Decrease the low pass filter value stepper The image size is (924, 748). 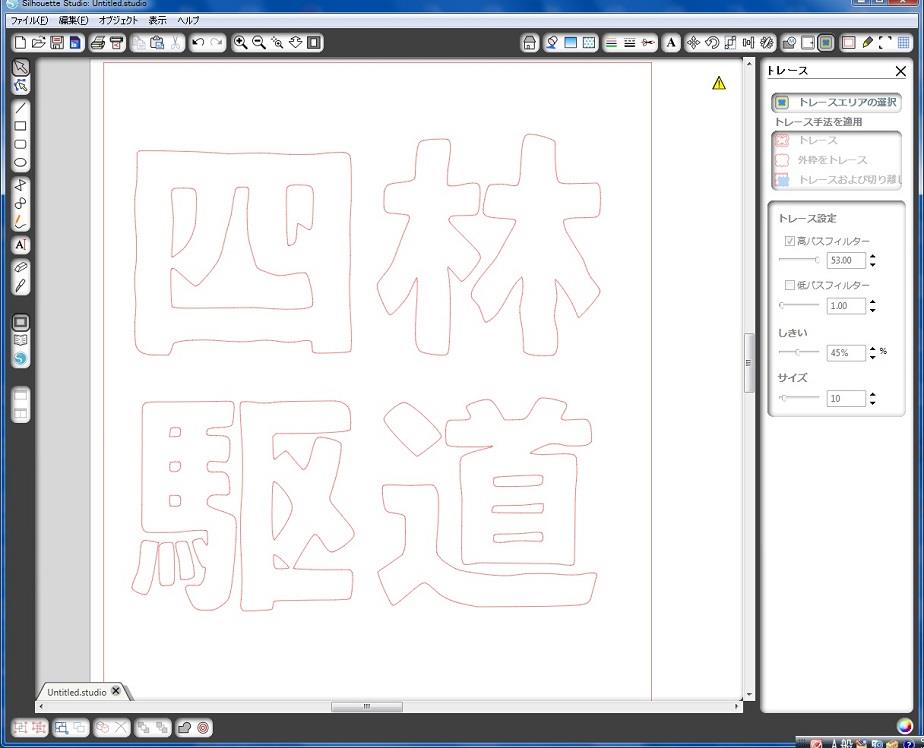point(873,309)
